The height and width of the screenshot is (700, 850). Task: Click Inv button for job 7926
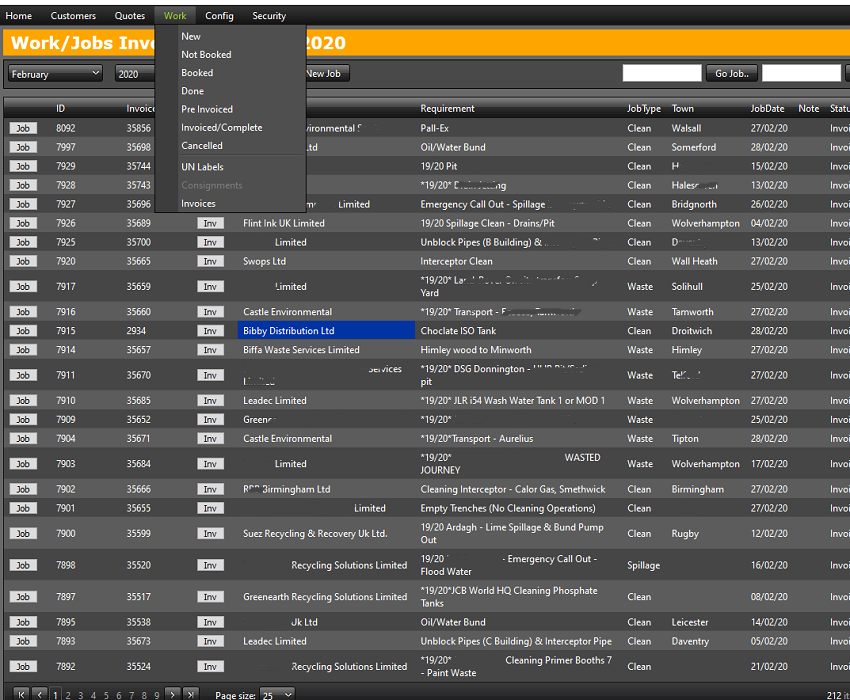(x=210, y=223)
